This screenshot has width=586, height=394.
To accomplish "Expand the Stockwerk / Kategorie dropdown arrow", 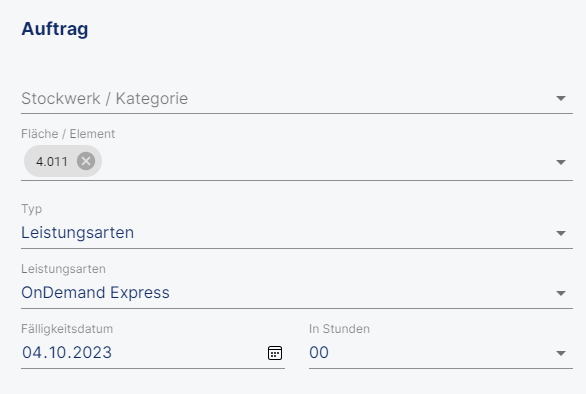I will click(x=561, y=98).
